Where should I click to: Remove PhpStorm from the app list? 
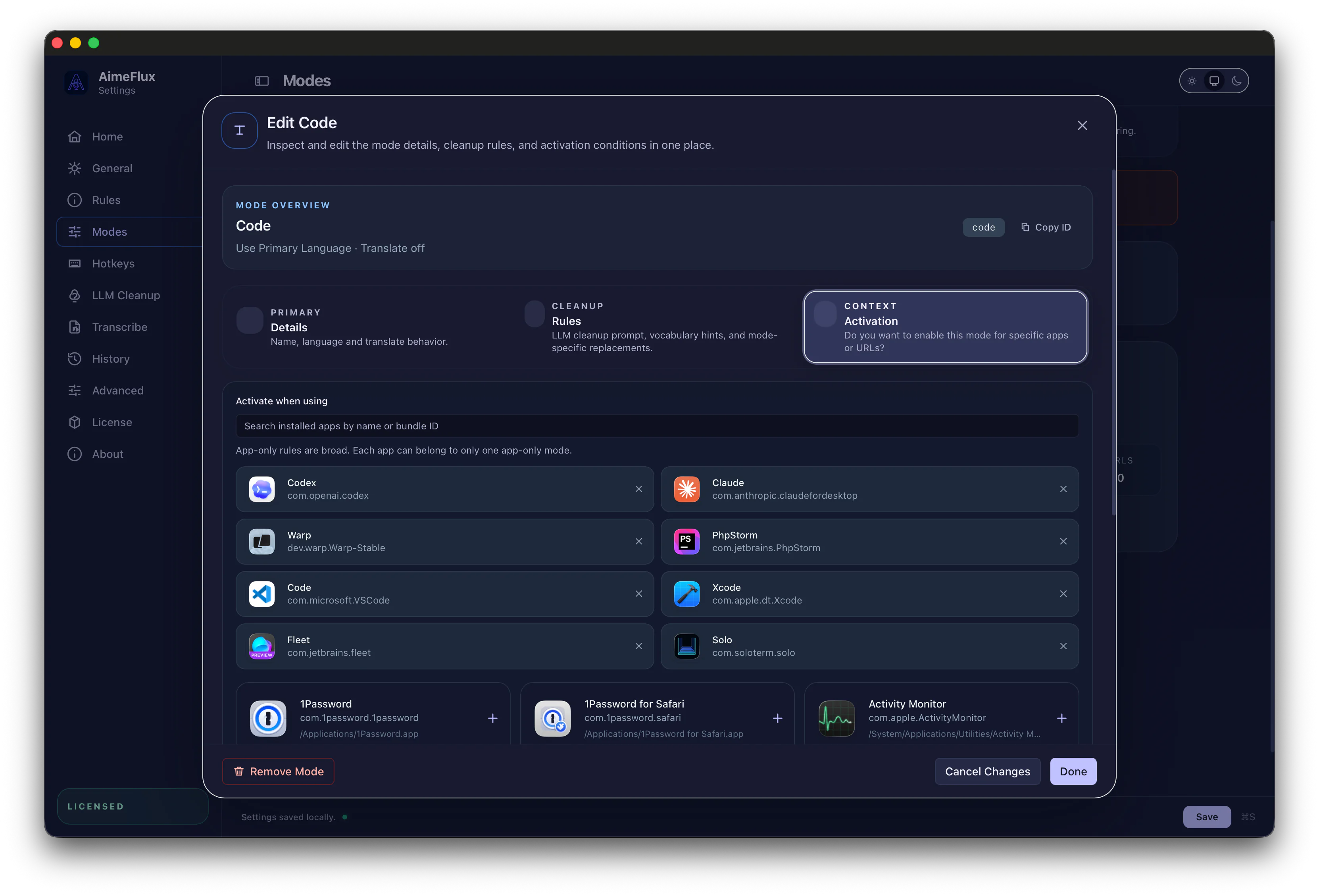coord(1063,541)
